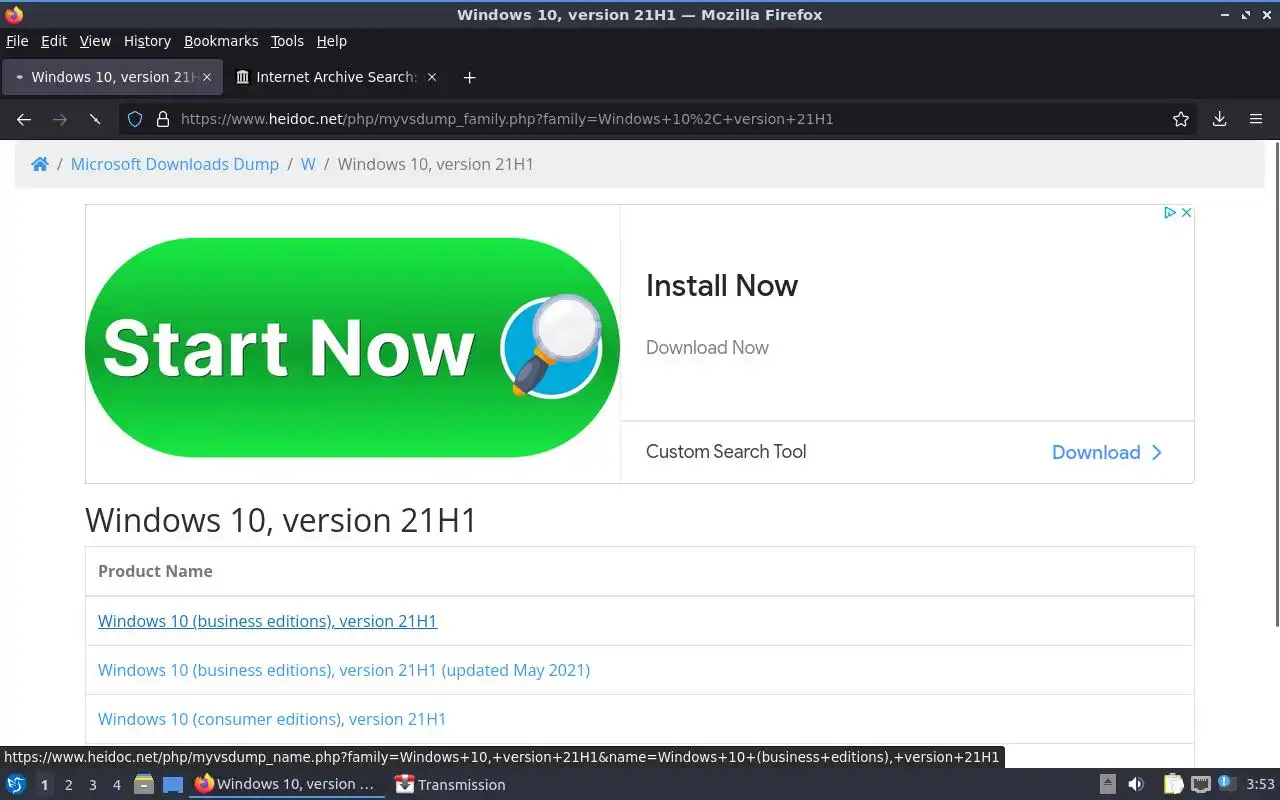Screen dimensions: 1280x800
Task: Open the Tools menu
Action: tap(287, 41)
